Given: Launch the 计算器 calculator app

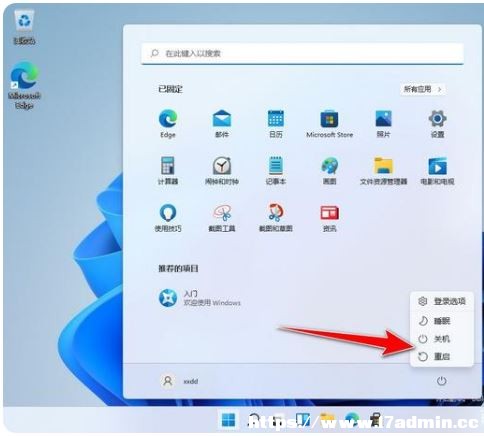Looking at the screenshot, I should 168,170.
